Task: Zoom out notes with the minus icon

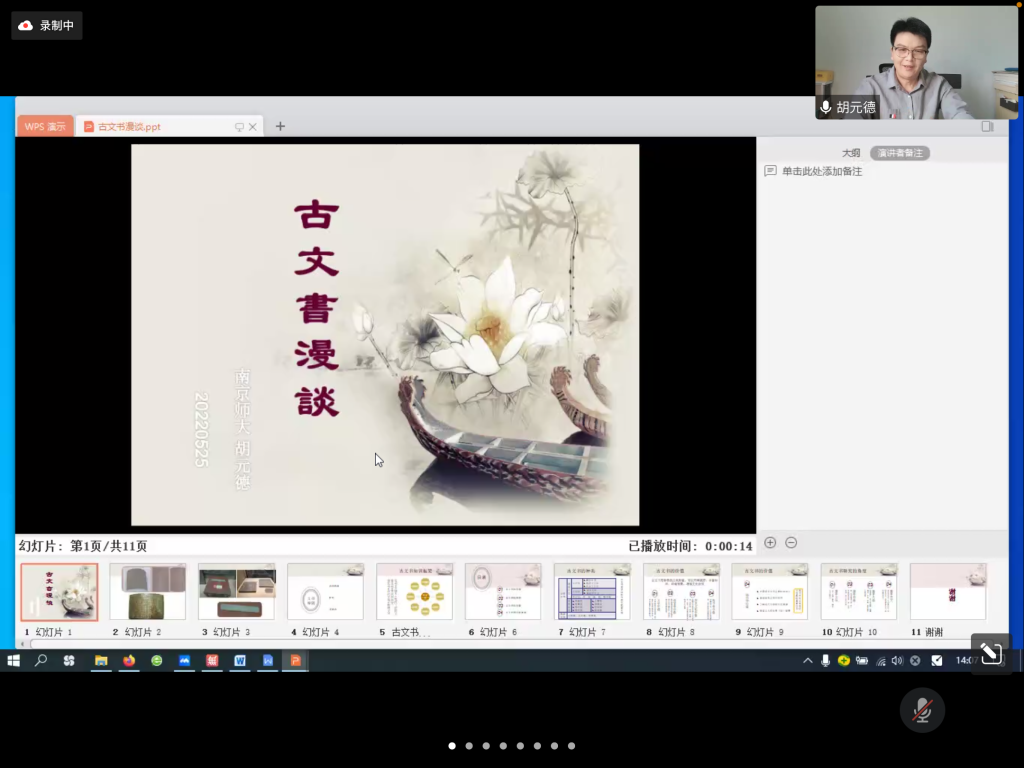Action: [x=791, y=543]
